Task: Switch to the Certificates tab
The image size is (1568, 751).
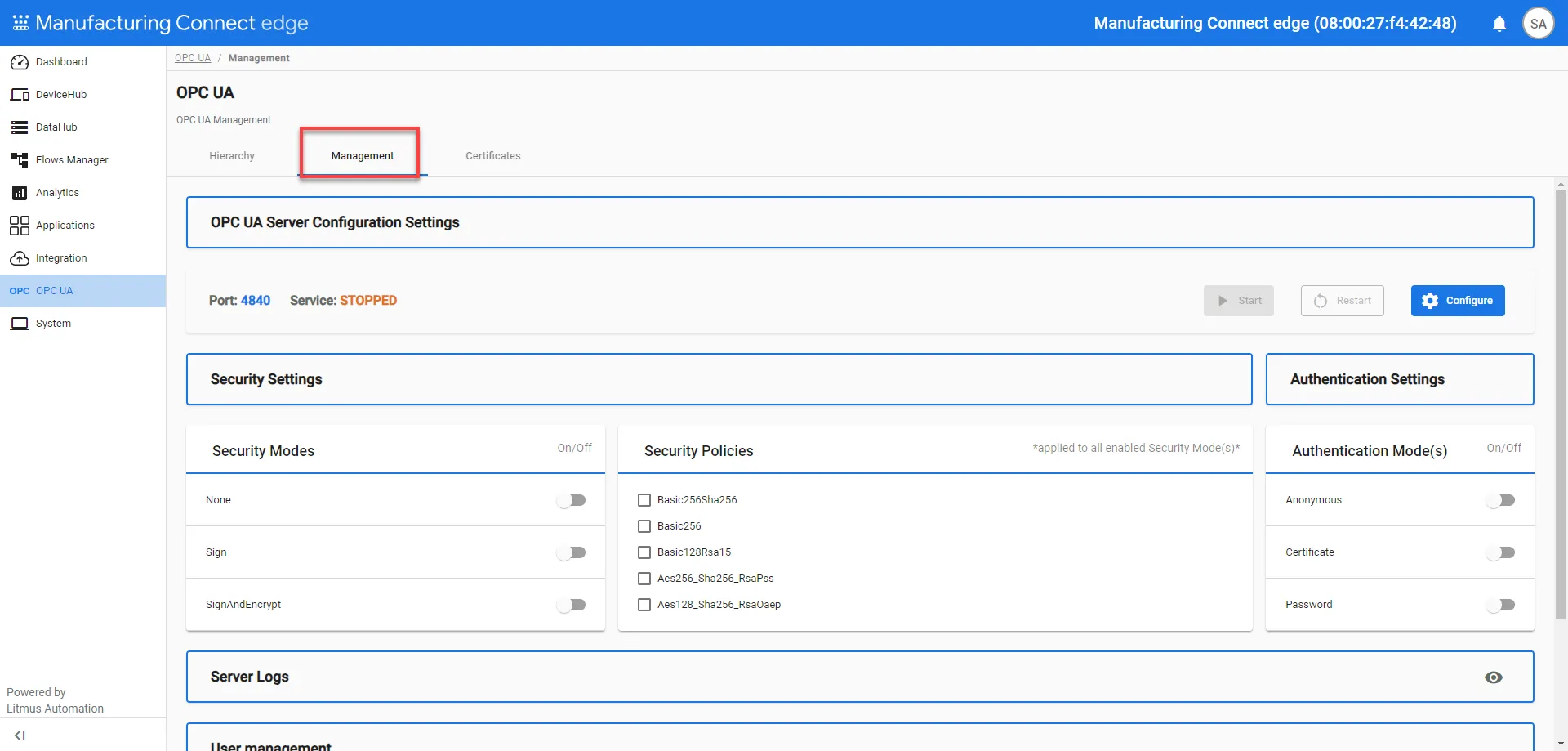Action: pos(493,156)
